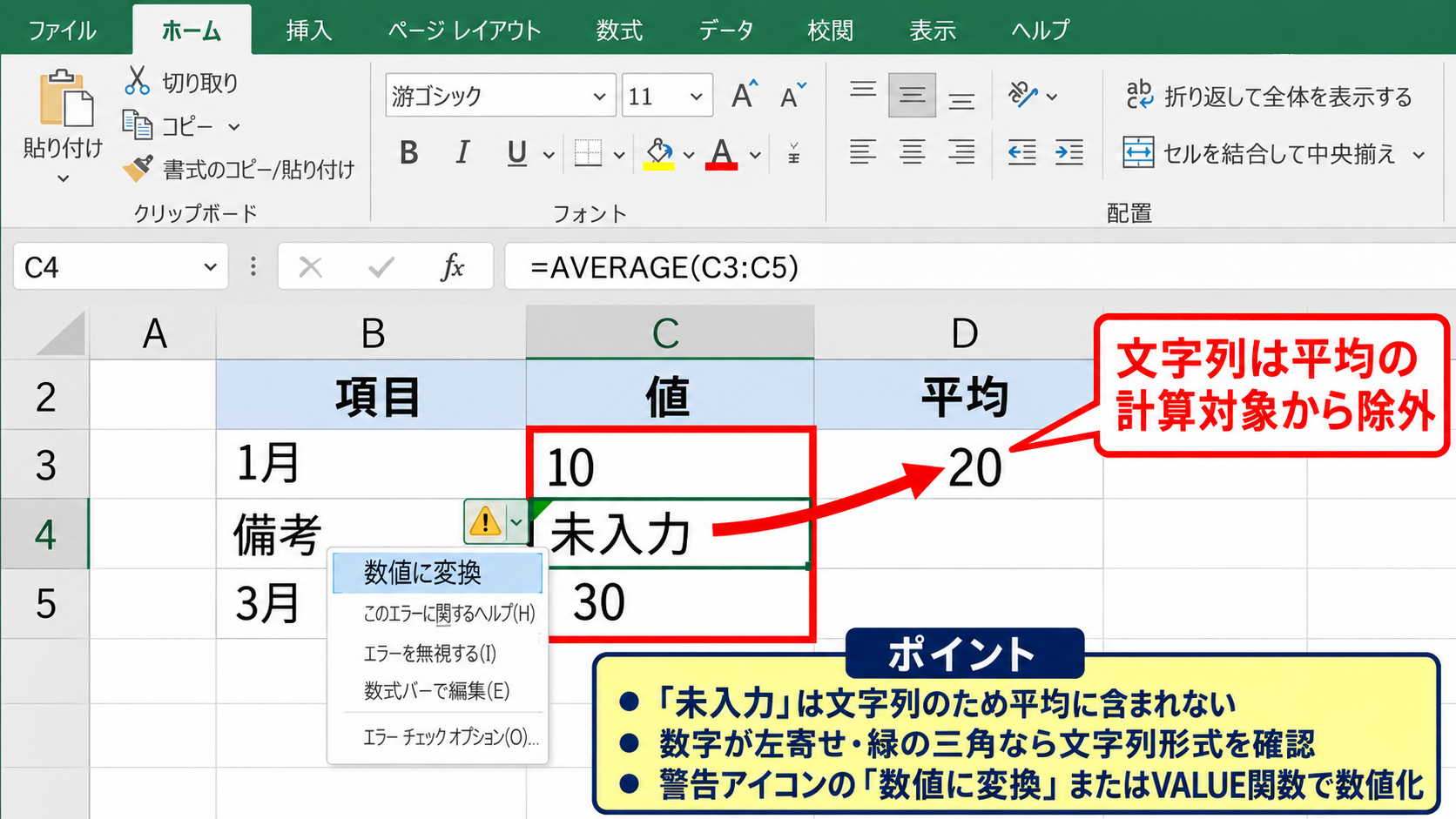Expand the Name Box C4 dropdown
This screenshot has width=1456, height=819.
210,266
